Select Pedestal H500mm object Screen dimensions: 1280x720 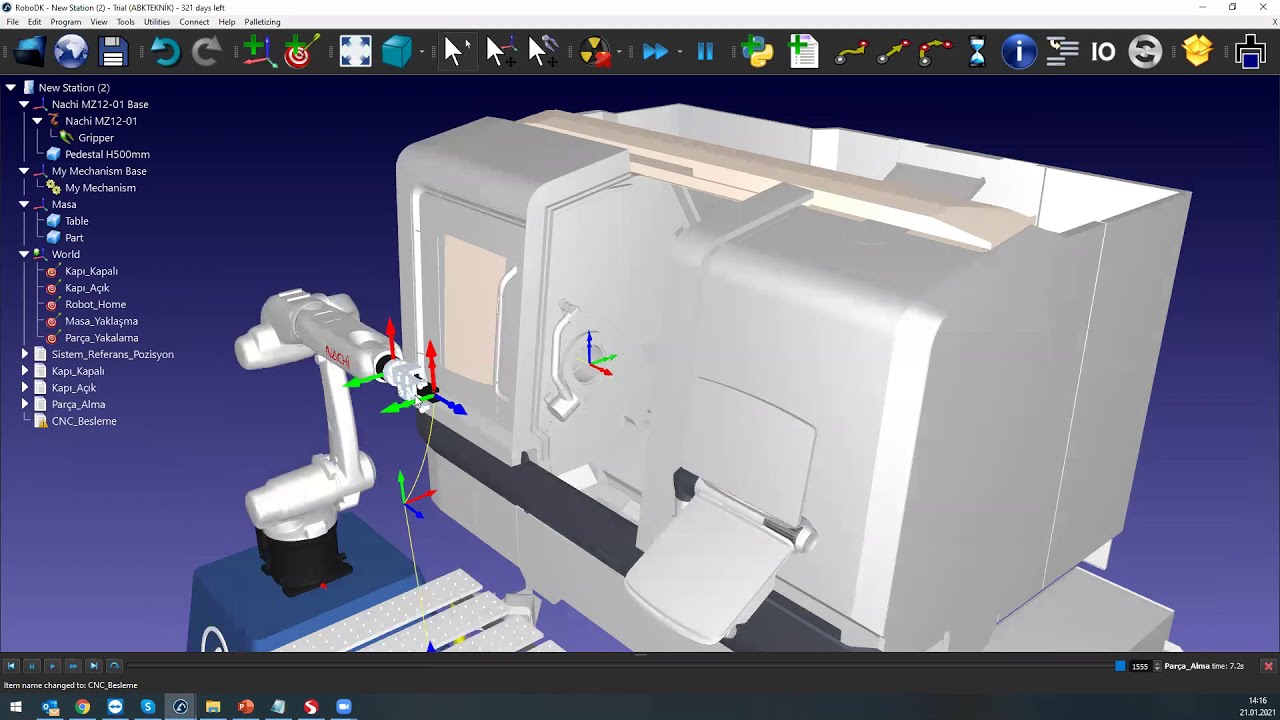[x=107, y=154]
